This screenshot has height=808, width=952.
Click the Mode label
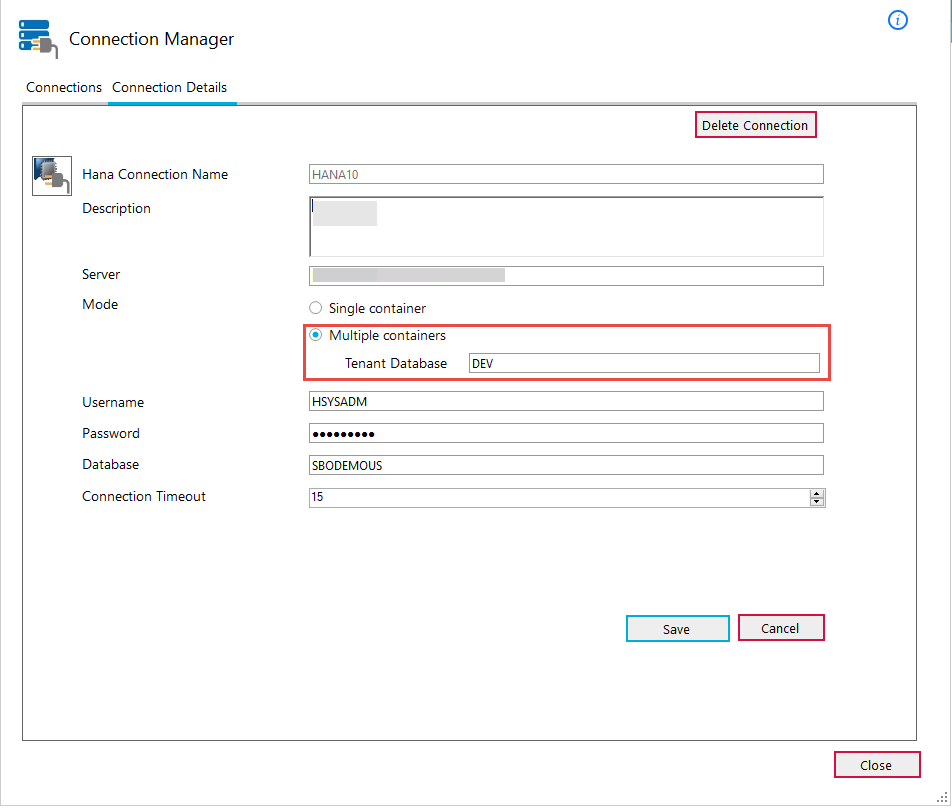(x=100, y=304)
